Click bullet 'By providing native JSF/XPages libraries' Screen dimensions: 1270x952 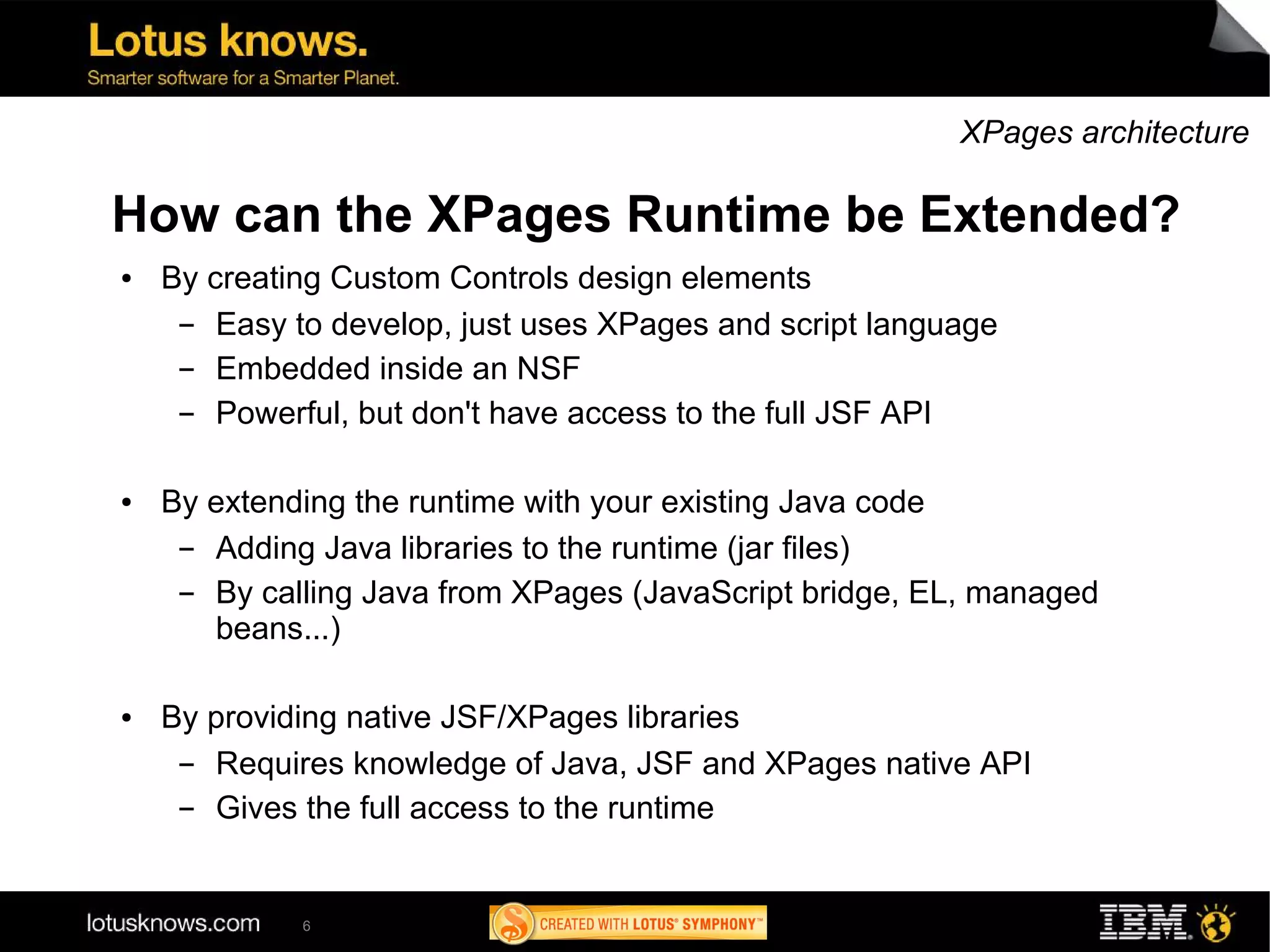click(x=450, y=718)
